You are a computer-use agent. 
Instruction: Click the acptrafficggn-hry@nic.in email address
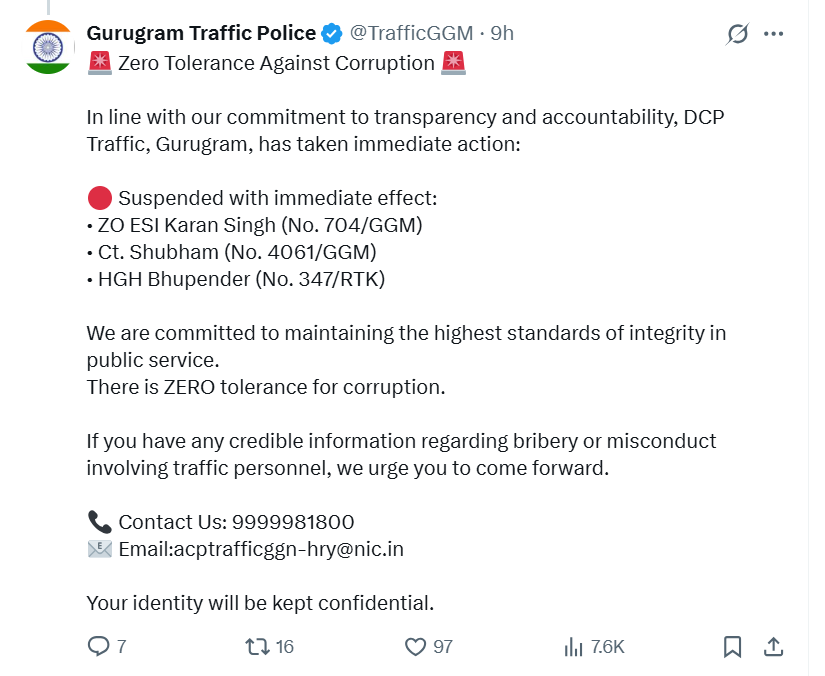289,549
